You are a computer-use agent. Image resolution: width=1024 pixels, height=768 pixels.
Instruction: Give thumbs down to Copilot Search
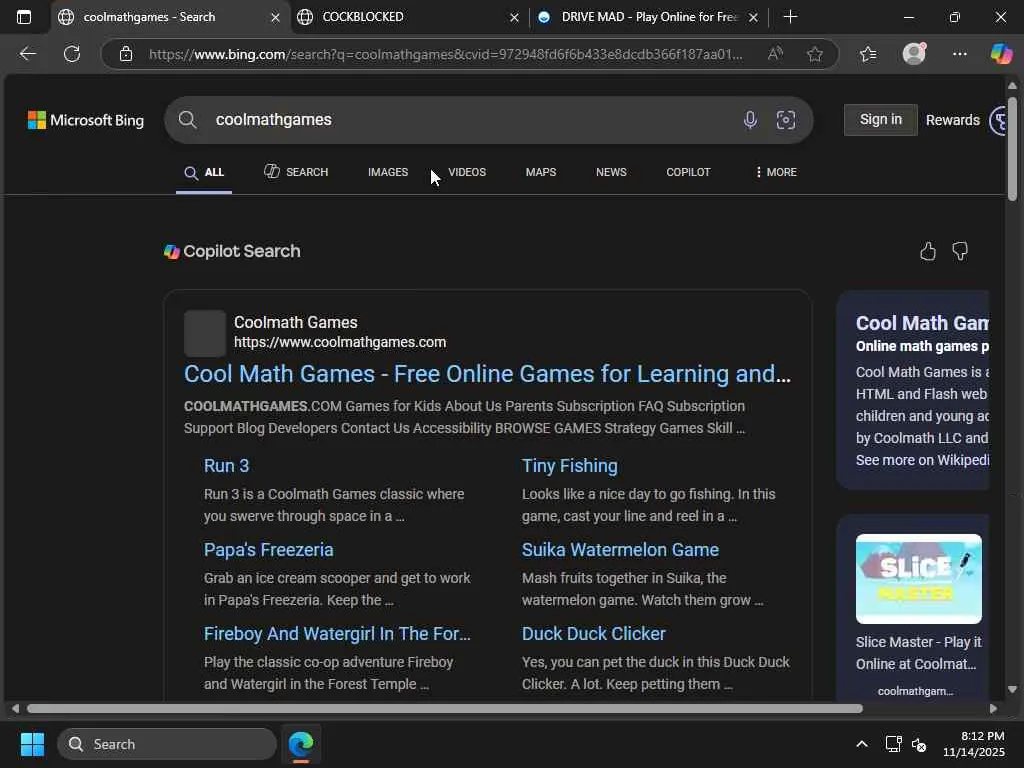coord(960,251)
